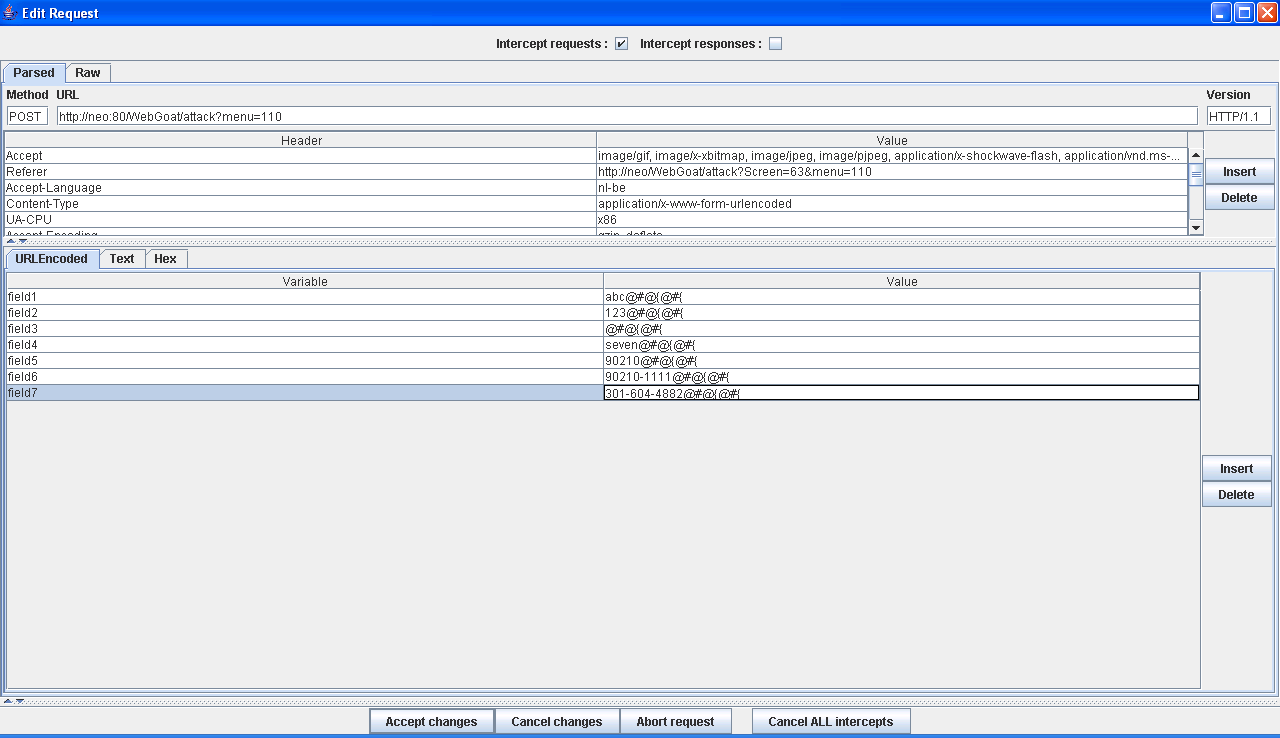Click header table scrollbar down arrow

(x=1196, y=228)
